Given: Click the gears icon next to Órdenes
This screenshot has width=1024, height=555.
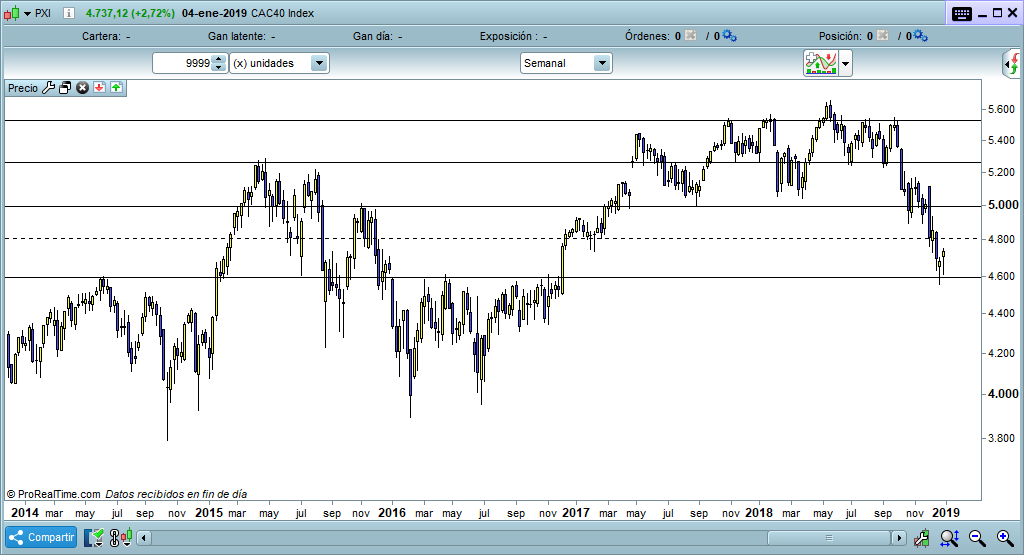Looking at the screenshot, I should pos(729,36).
